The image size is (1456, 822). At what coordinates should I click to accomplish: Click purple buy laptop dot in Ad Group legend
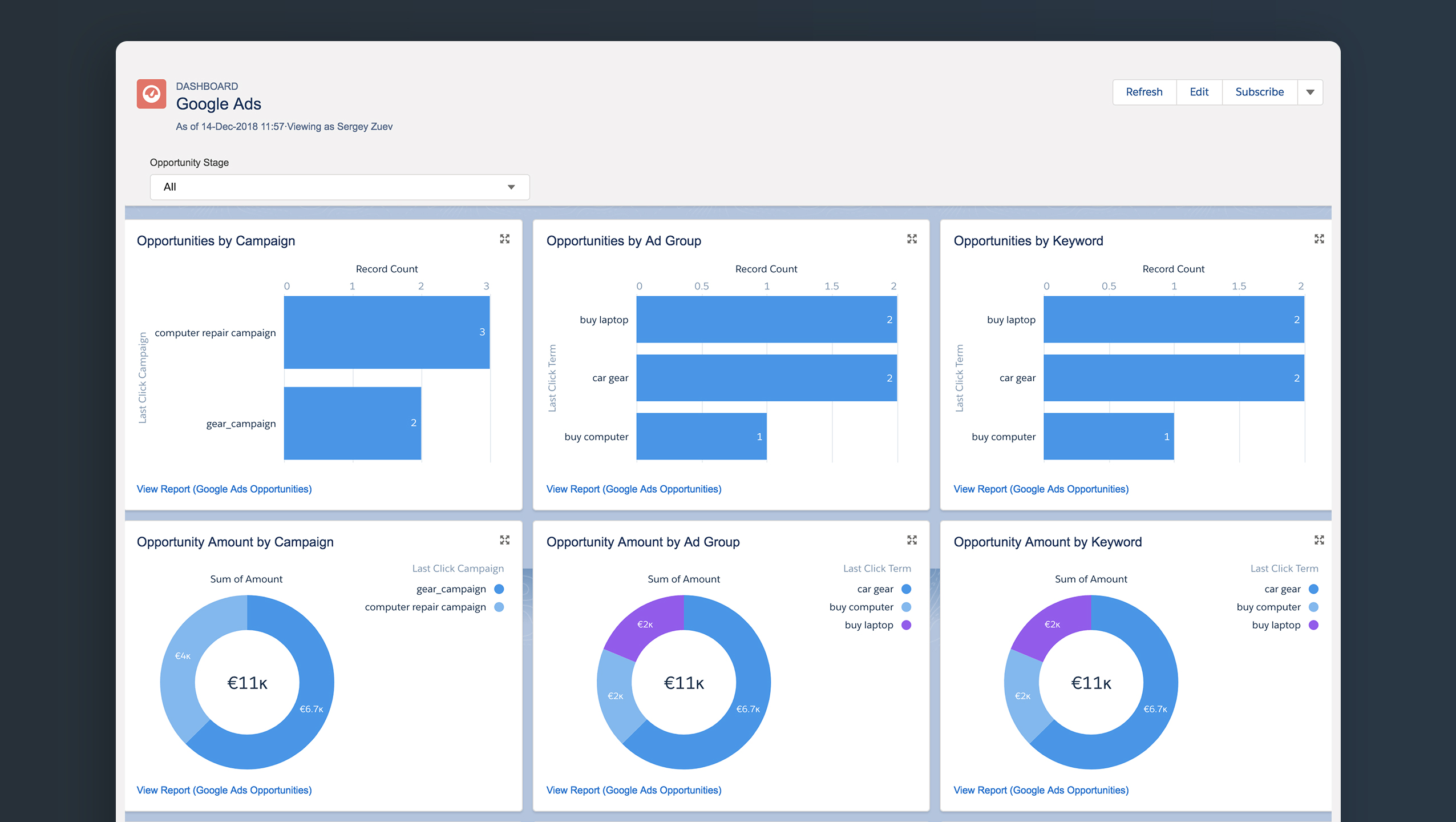click(906, 625)
